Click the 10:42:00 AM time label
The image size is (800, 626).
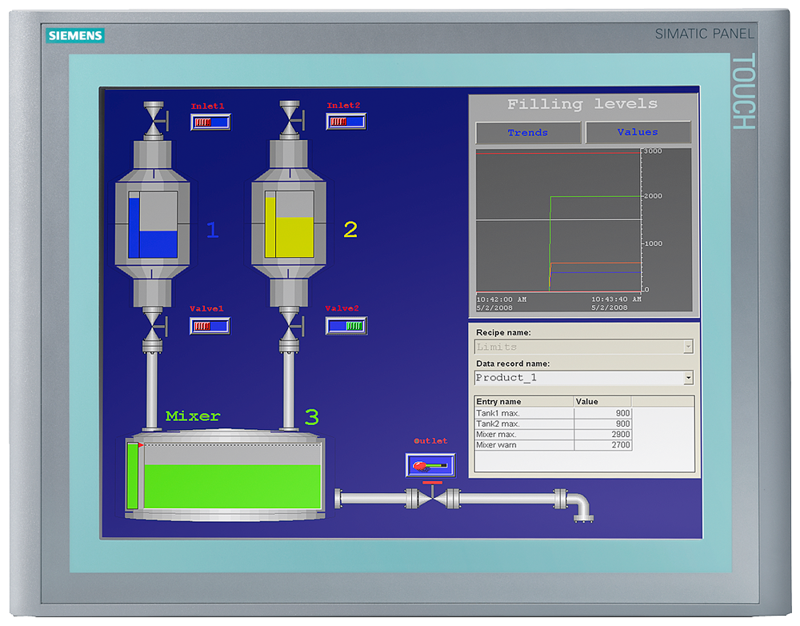pos(502,299)
